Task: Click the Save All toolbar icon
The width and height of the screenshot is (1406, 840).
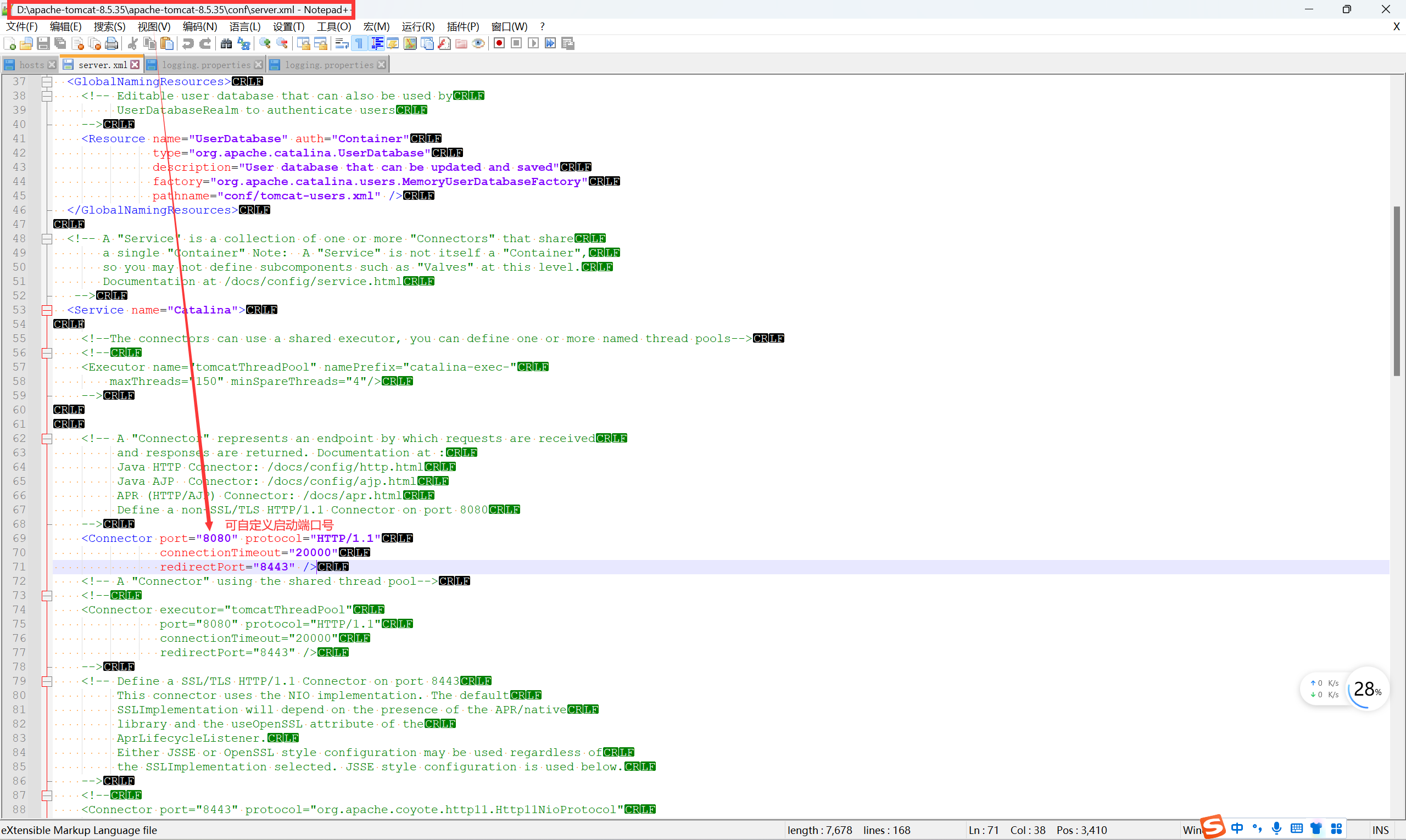Action: (60, 43)
